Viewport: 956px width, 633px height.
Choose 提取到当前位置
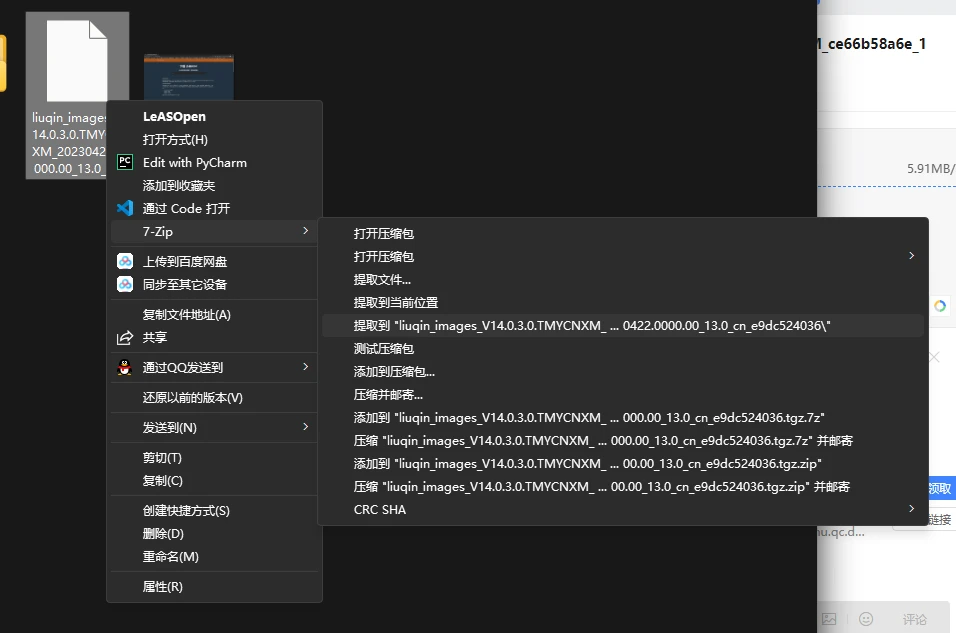click(623, 302)
